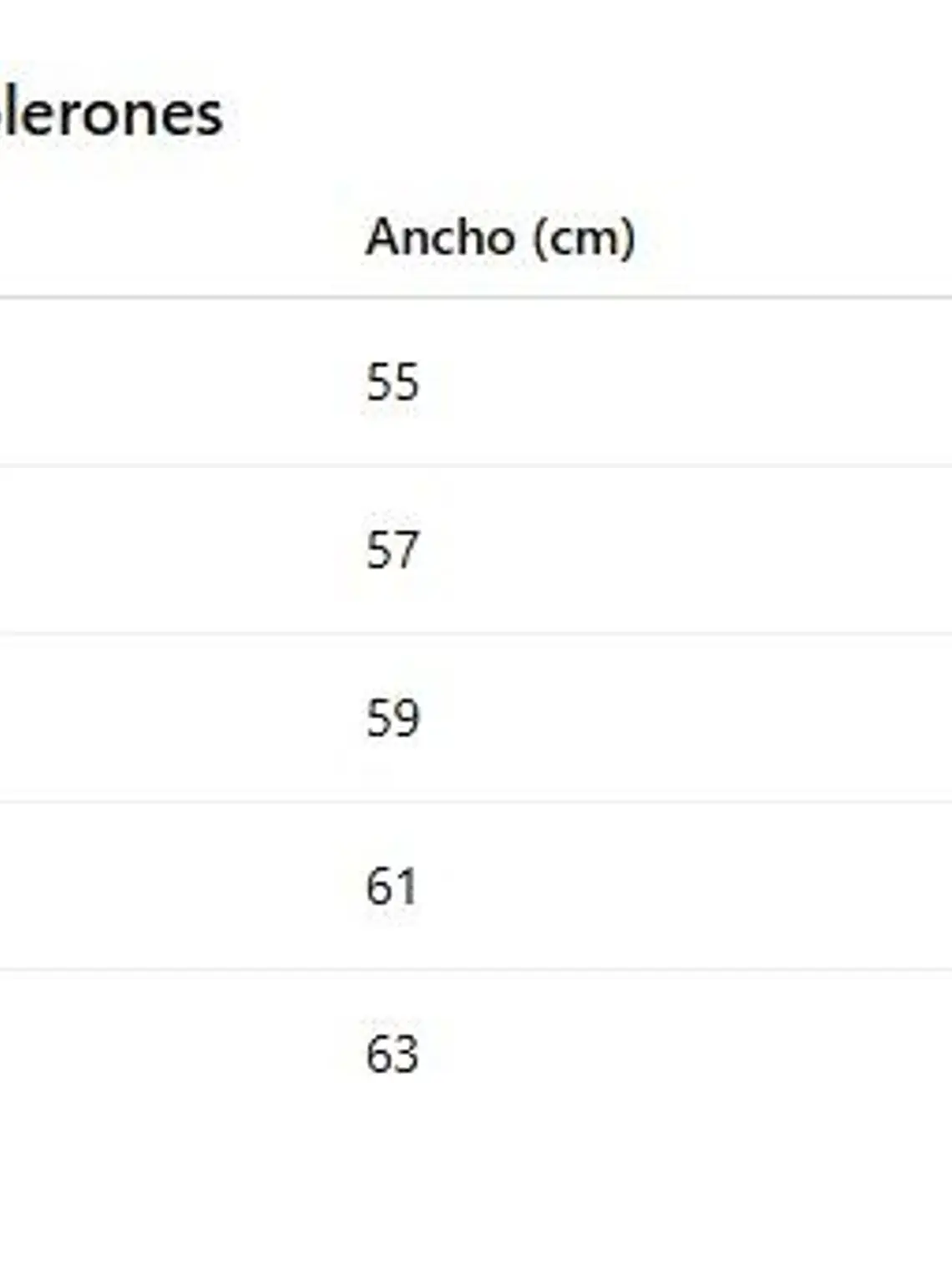This screenshot has width=952, height=1270.
Task: Click the number 61 in the table
Action: (391, 886)
